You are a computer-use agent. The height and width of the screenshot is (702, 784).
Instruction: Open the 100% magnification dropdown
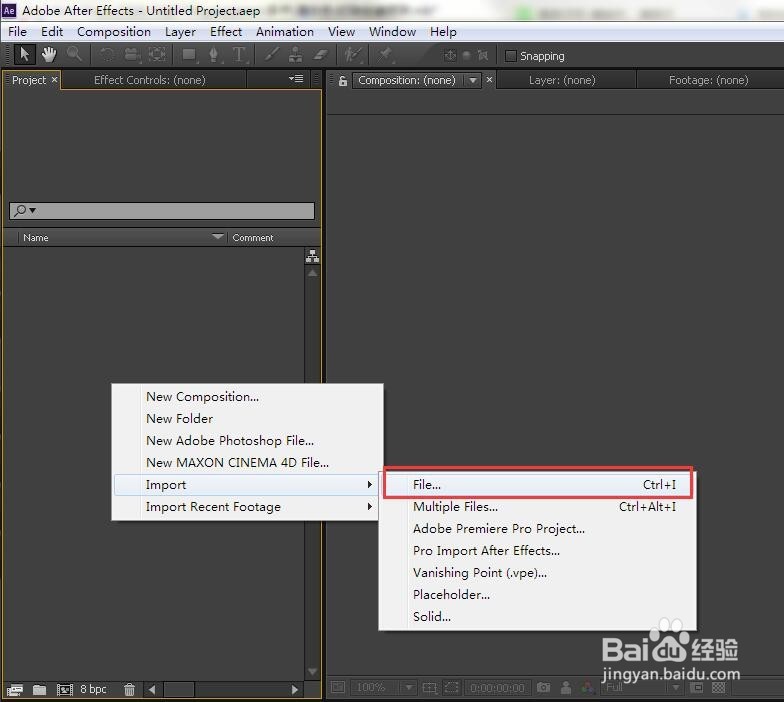coord(409,688)
